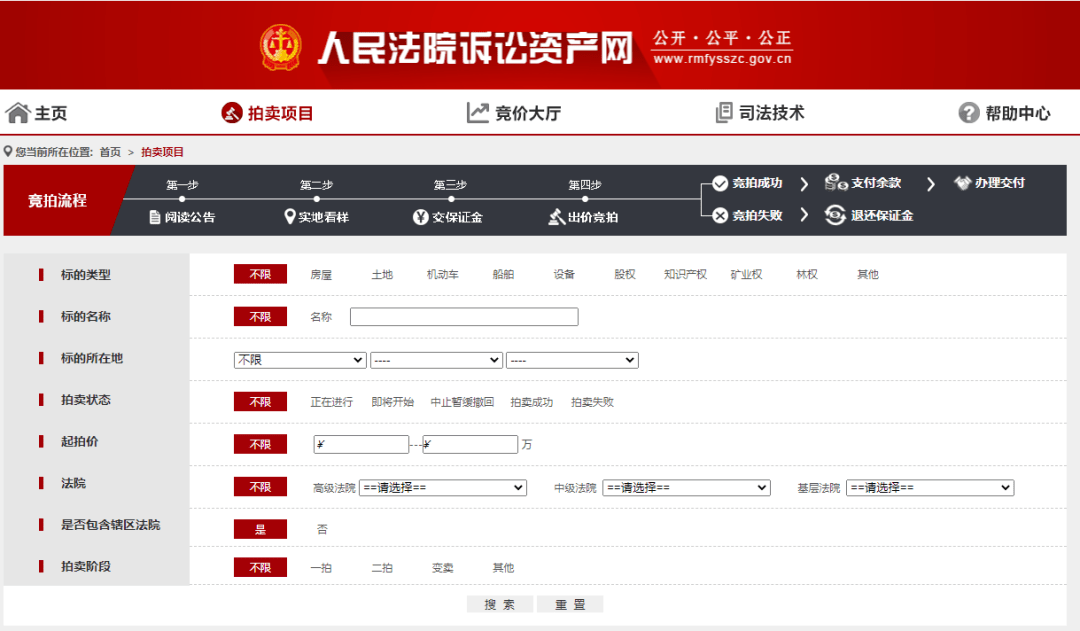
Task: Open the 中级法院 dropdown
Action: (x=687, y=487)
